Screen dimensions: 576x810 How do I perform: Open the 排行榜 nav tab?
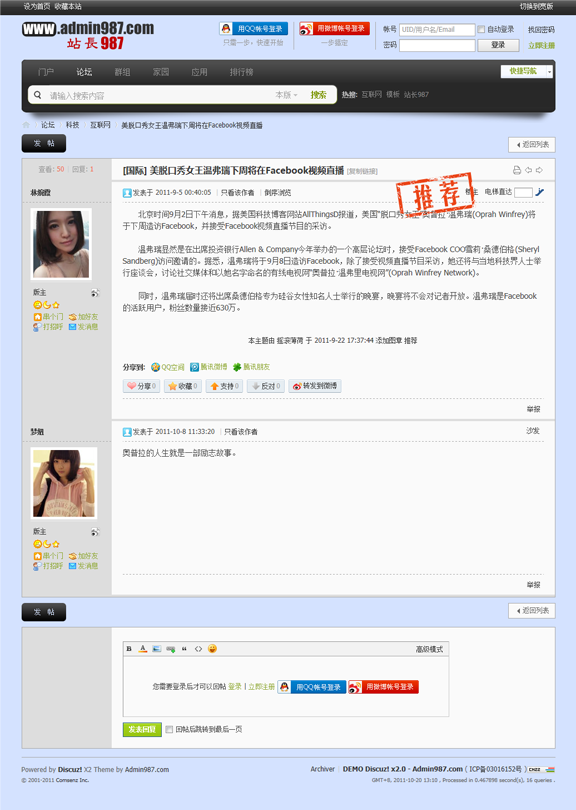242,72
